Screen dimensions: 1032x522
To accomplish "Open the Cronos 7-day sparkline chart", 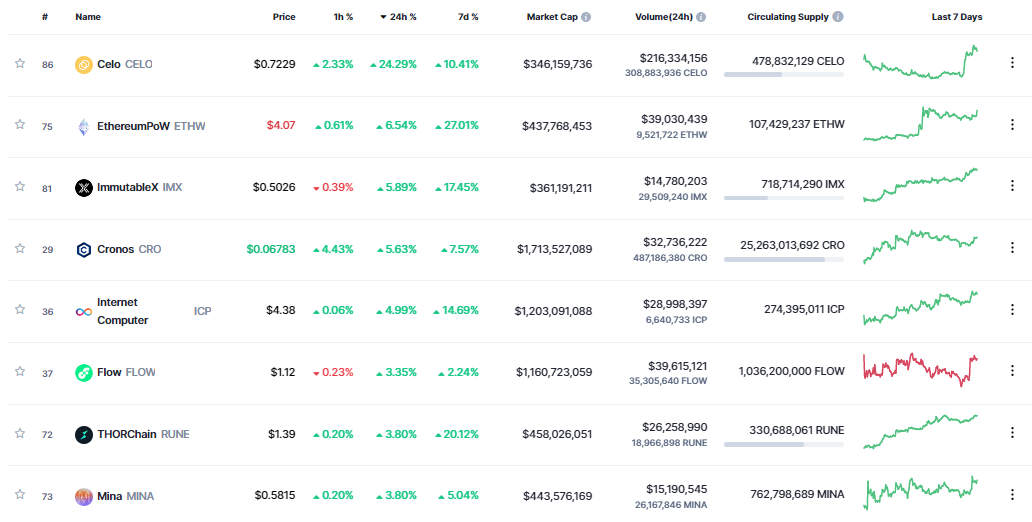I will [x=921, y=247].
